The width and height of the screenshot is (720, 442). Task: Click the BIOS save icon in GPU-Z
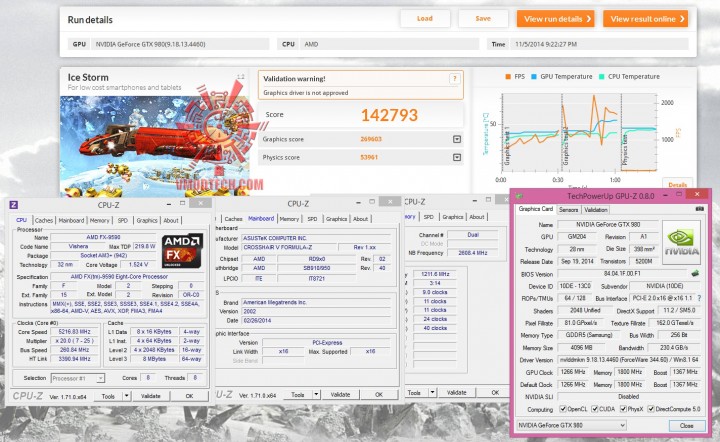click(695, 274)
